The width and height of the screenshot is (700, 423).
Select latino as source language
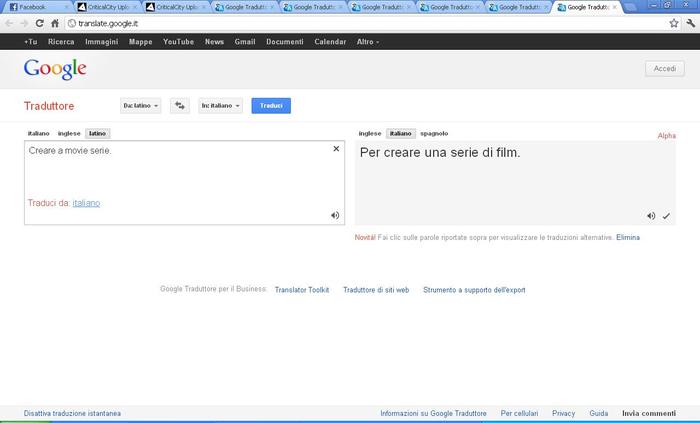97,133
